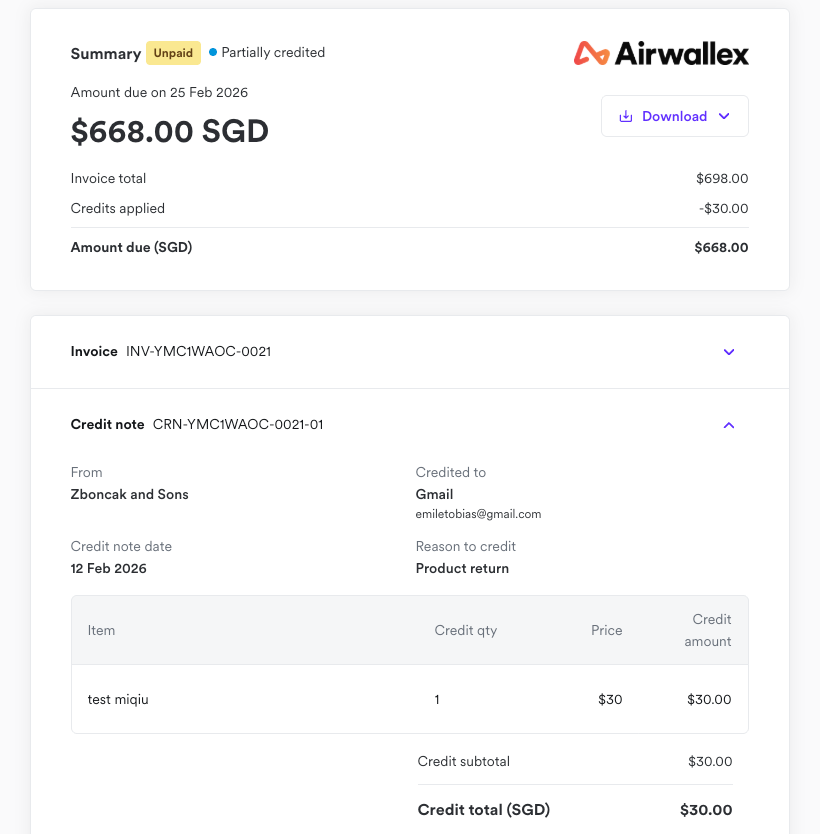Screen dimensions: 820x834
Task: Click the yellow Unpaid status badge
Action: coord(173,52)
